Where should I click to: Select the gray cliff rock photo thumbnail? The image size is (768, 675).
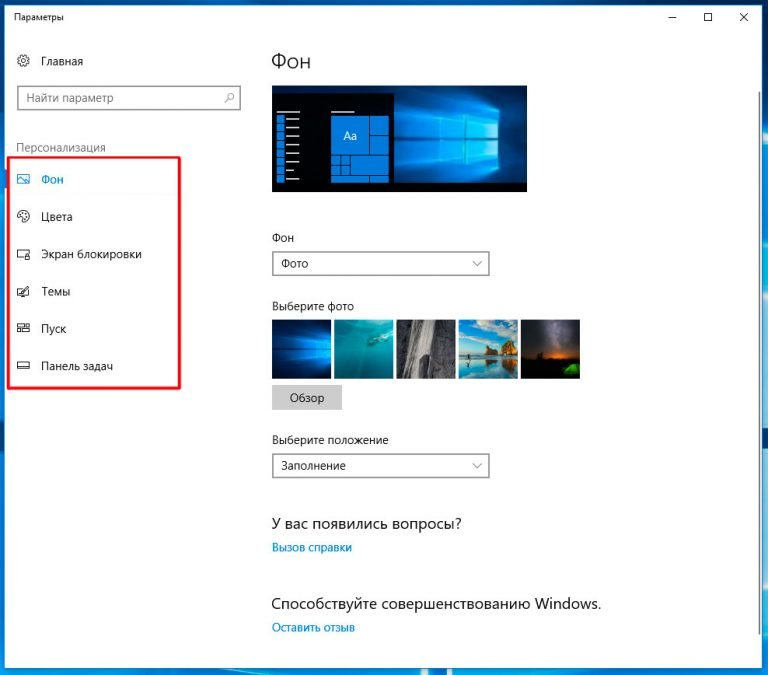tap(426, 349)
